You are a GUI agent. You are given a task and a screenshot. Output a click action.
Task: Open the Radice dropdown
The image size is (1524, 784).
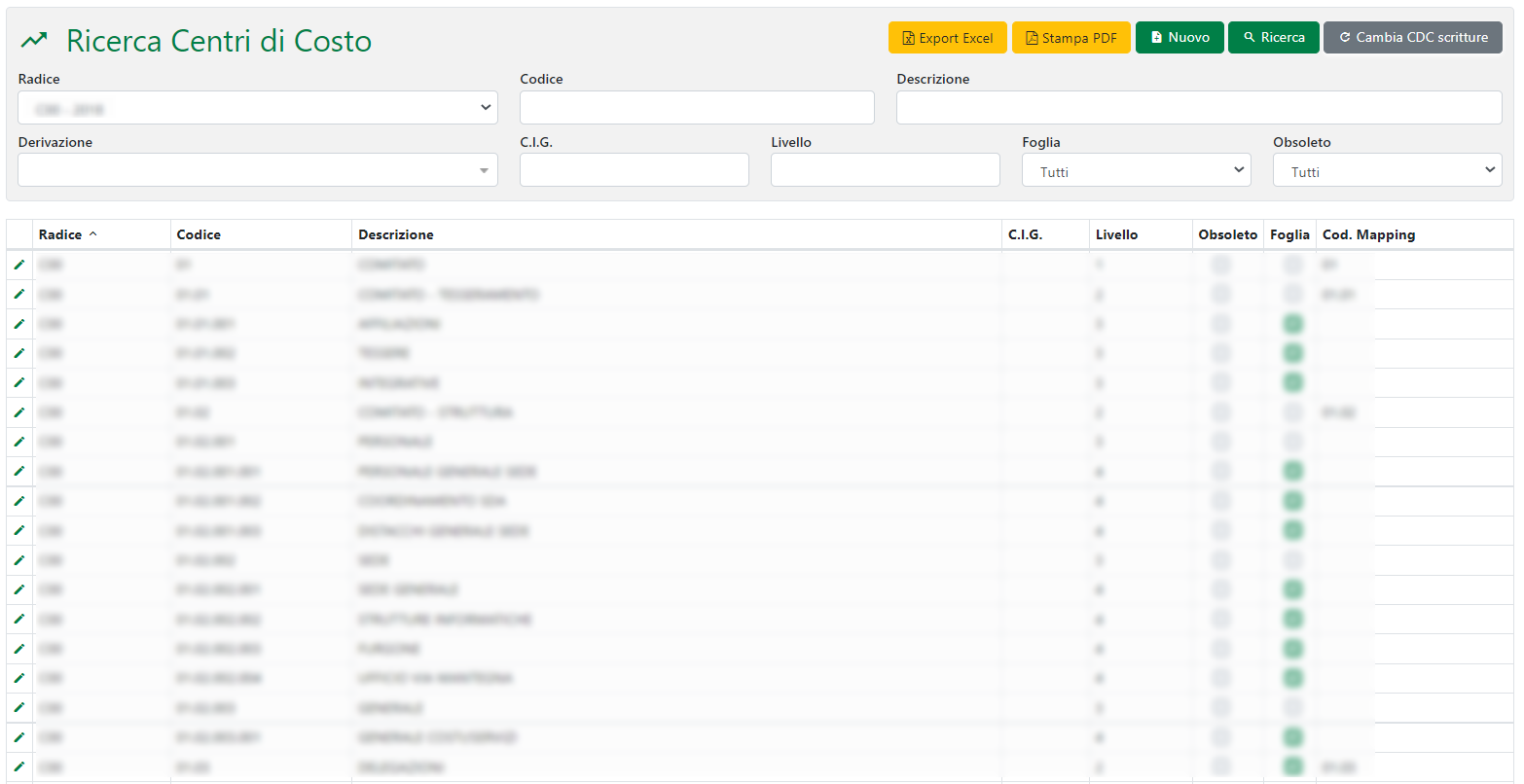tap(257, 108)
